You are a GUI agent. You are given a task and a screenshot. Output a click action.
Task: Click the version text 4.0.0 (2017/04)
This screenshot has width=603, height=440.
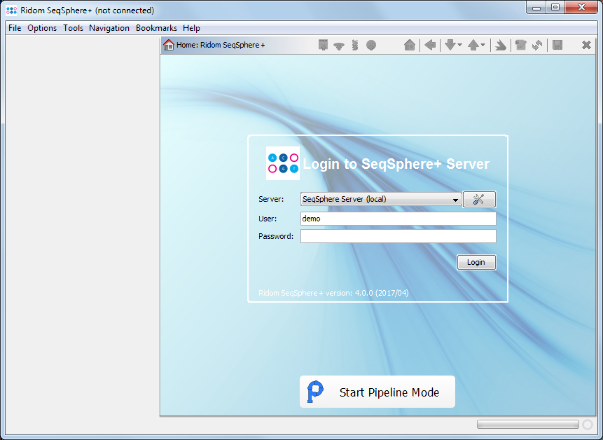[x=381, y=293]
